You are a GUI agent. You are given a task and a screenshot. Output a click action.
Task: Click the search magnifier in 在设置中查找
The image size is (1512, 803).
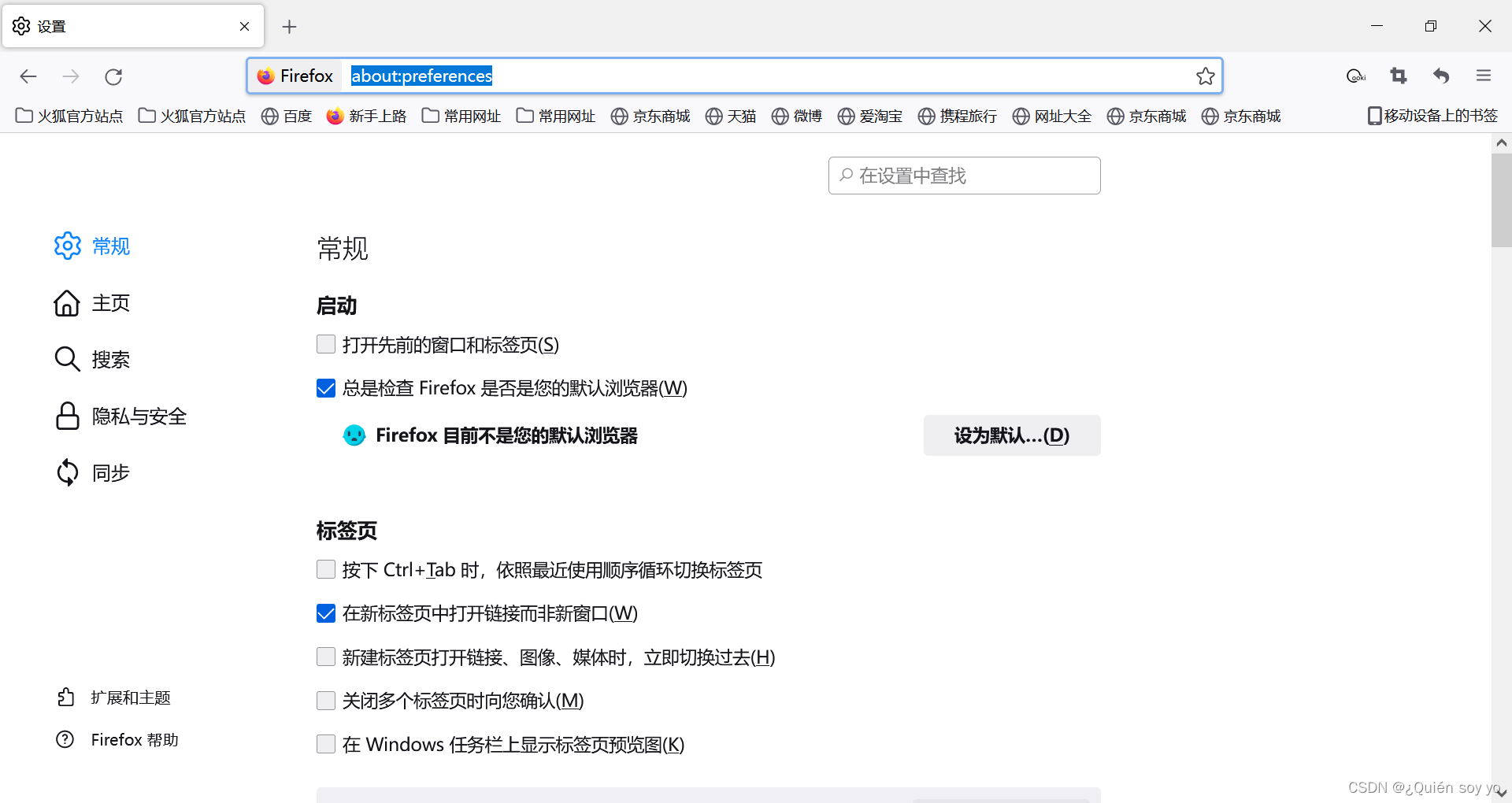click(x=847, y=175)
